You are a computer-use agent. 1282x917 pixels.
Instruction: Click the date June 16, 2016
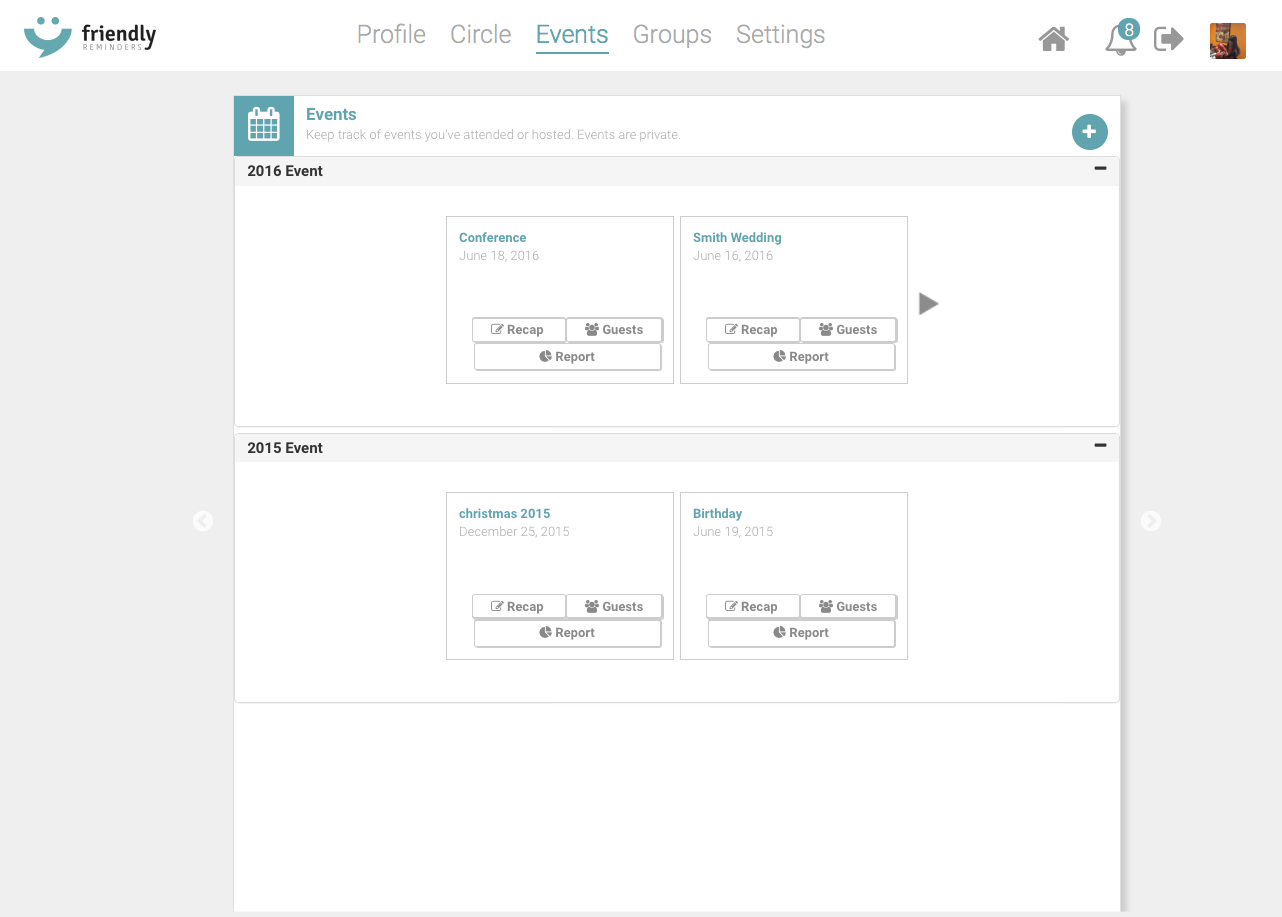tap(733, 256)
